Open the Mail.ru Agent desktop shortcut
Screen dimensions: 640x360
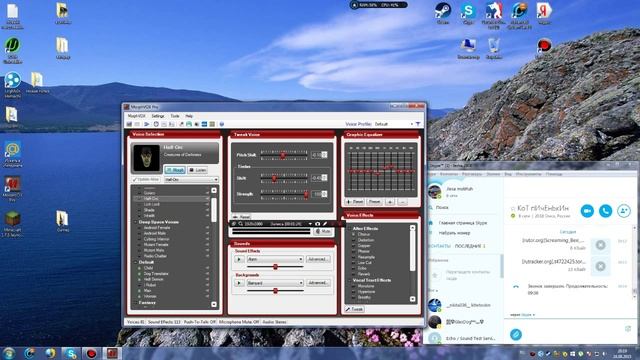coord(12,154)
